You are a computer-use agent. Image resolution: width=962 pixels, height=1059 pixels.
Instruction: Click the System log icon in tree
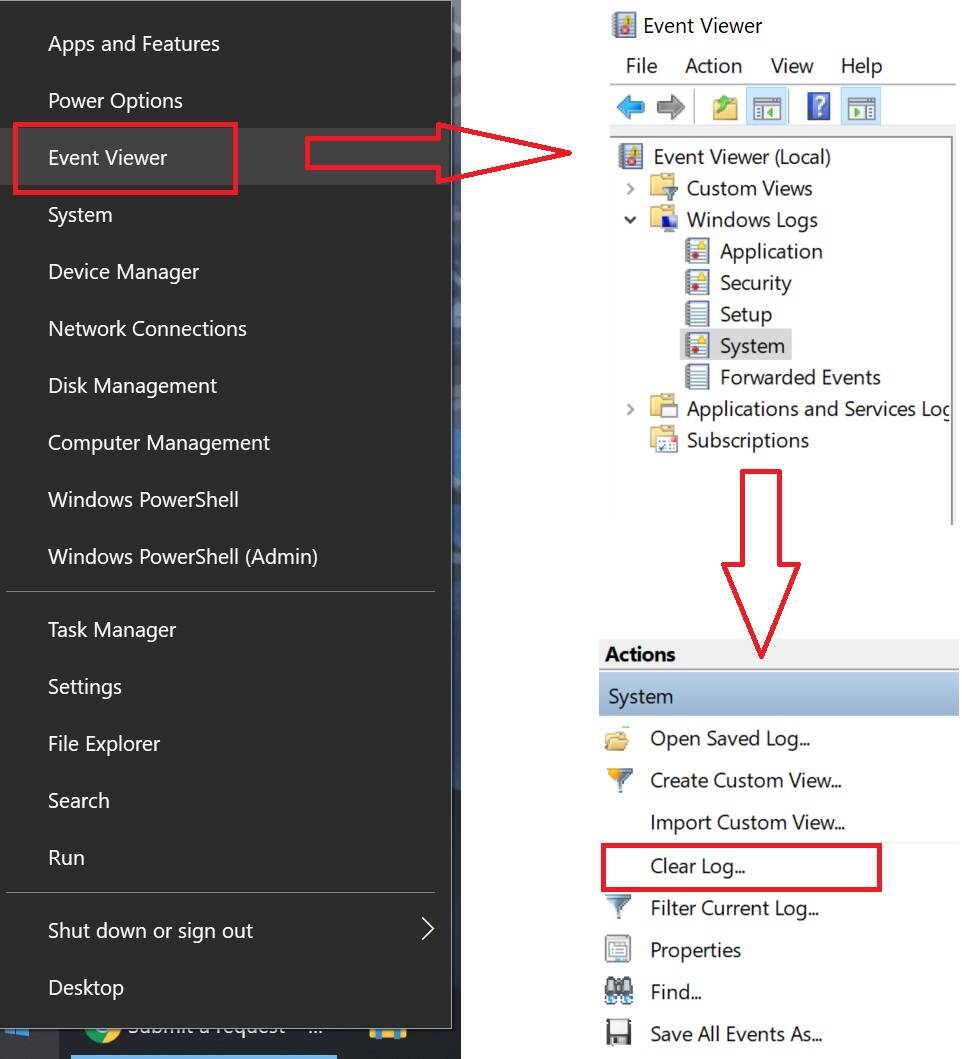[x=697, y=345]
